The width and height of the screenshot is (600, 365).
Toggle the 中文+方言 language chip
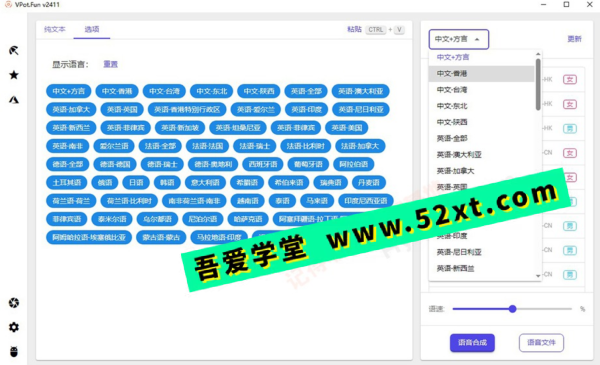pos(68,91)
